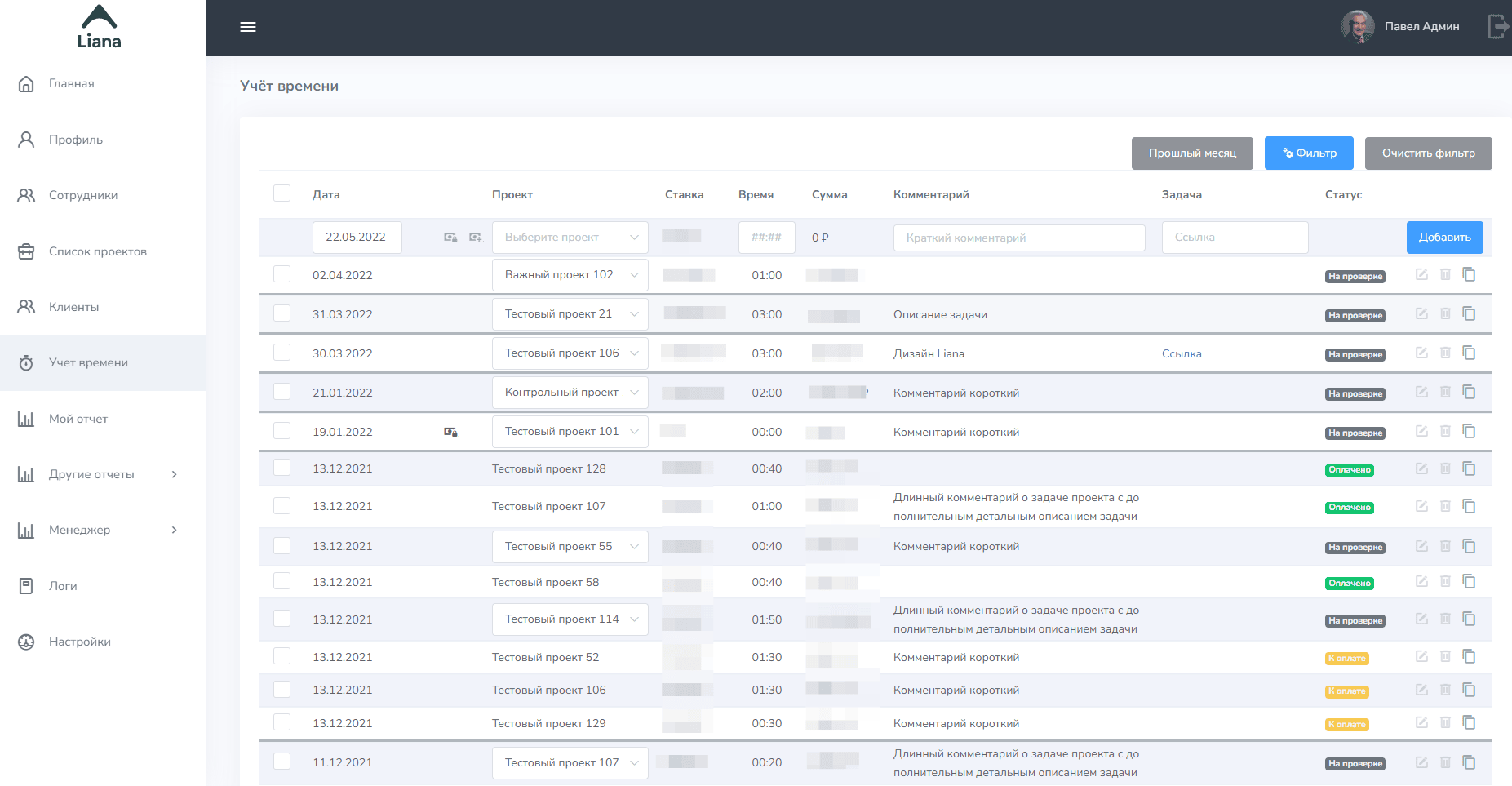Toggle the select-all checkbox in table header
This screenshot has height=786, width=1512.
282,193
